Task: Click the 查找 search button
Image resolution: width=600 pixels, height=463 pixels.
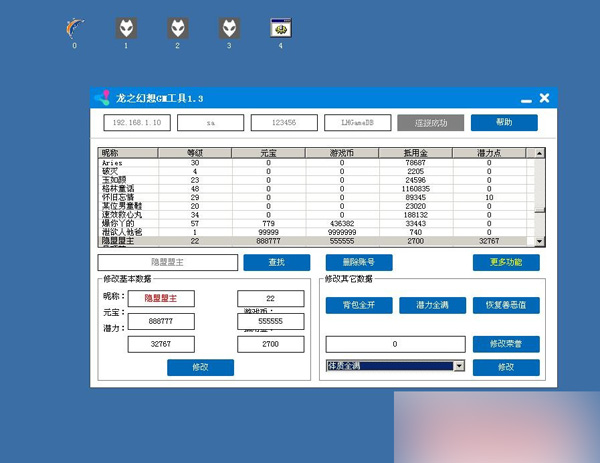Action: (277, 262)
